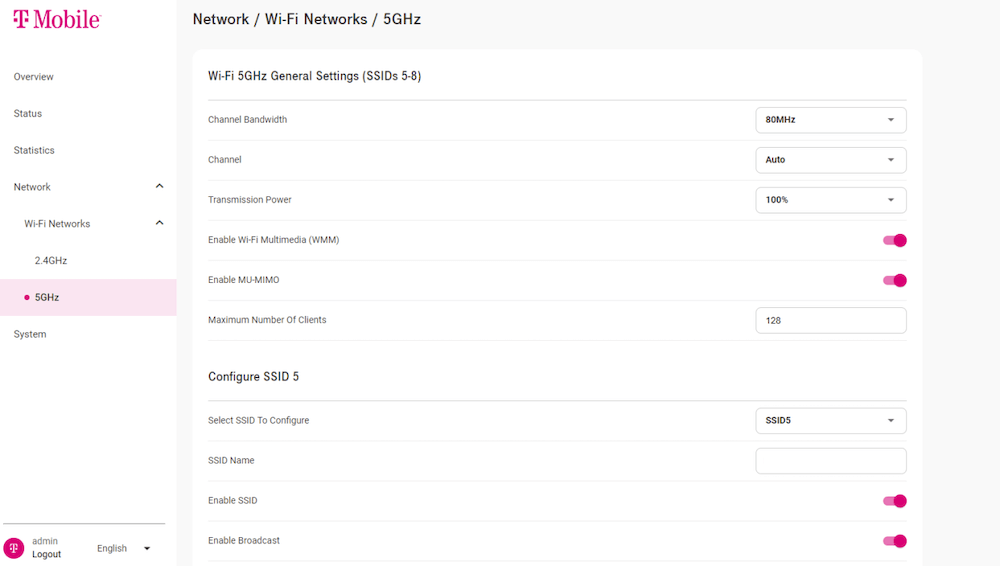Click the Logout link
This screenshot has width=1000, height=566.
(x=46, y=554)
